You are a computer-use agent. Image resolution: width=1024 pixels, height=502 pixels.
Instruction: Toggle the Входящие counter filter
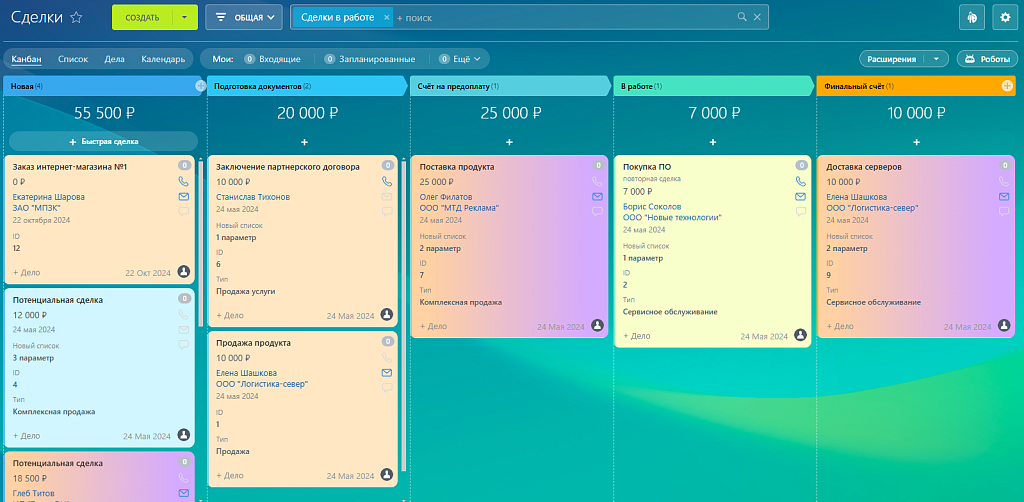[x=264, y=59]
